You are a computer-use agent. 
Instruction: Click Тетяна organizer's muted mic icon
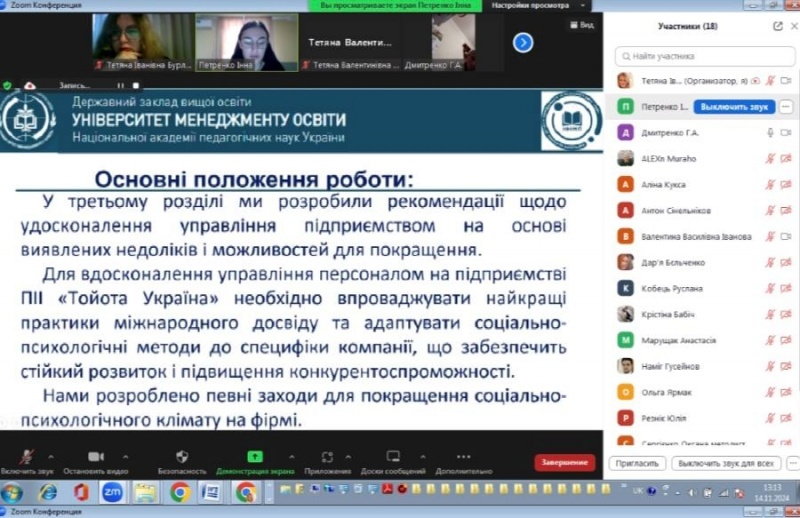click(770, 81)
